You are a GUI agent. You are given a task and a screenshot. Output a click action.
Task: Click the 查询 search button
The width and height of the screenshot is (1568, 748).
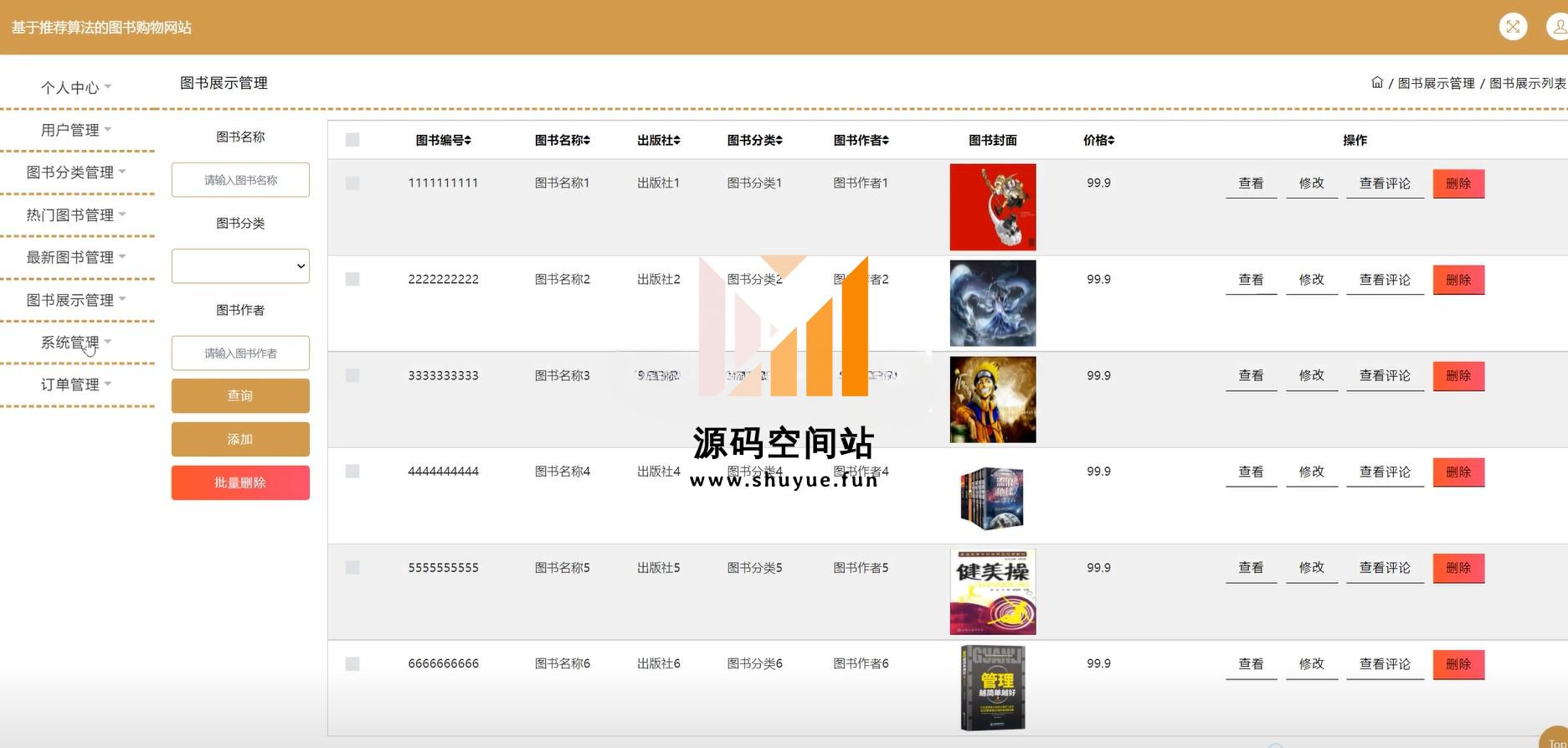tap(240, 395)
